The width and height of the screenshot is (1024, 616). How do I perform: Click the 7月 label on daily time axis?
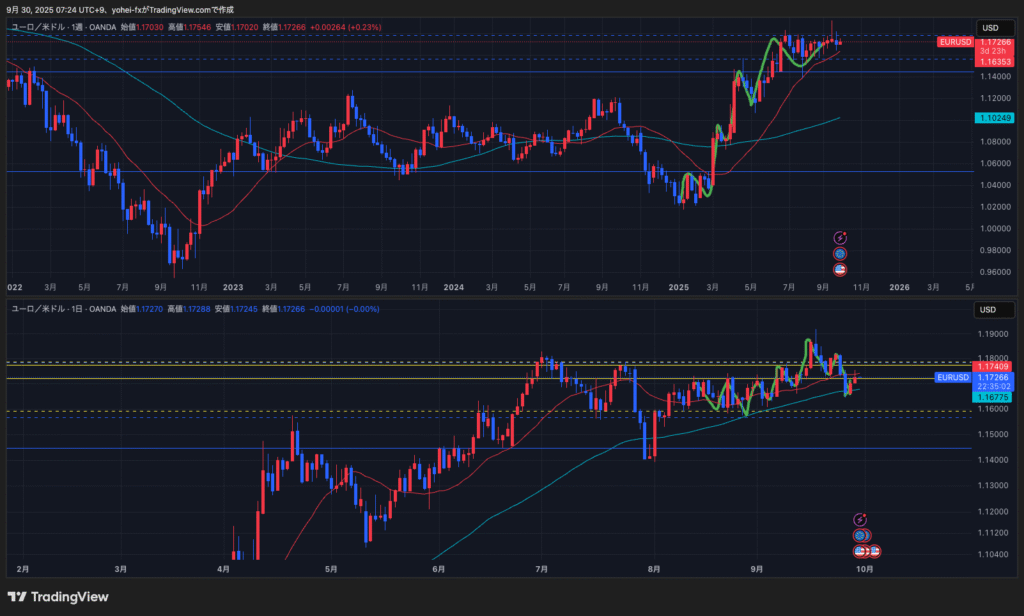click(542, 568)
